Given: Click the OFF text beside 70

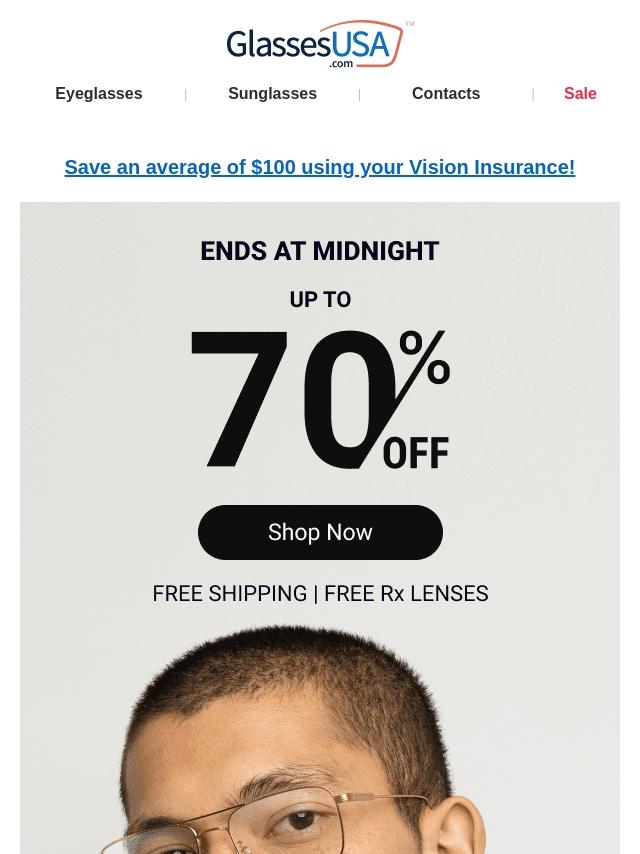Looking at the screenshot, I should pos(416,453).
